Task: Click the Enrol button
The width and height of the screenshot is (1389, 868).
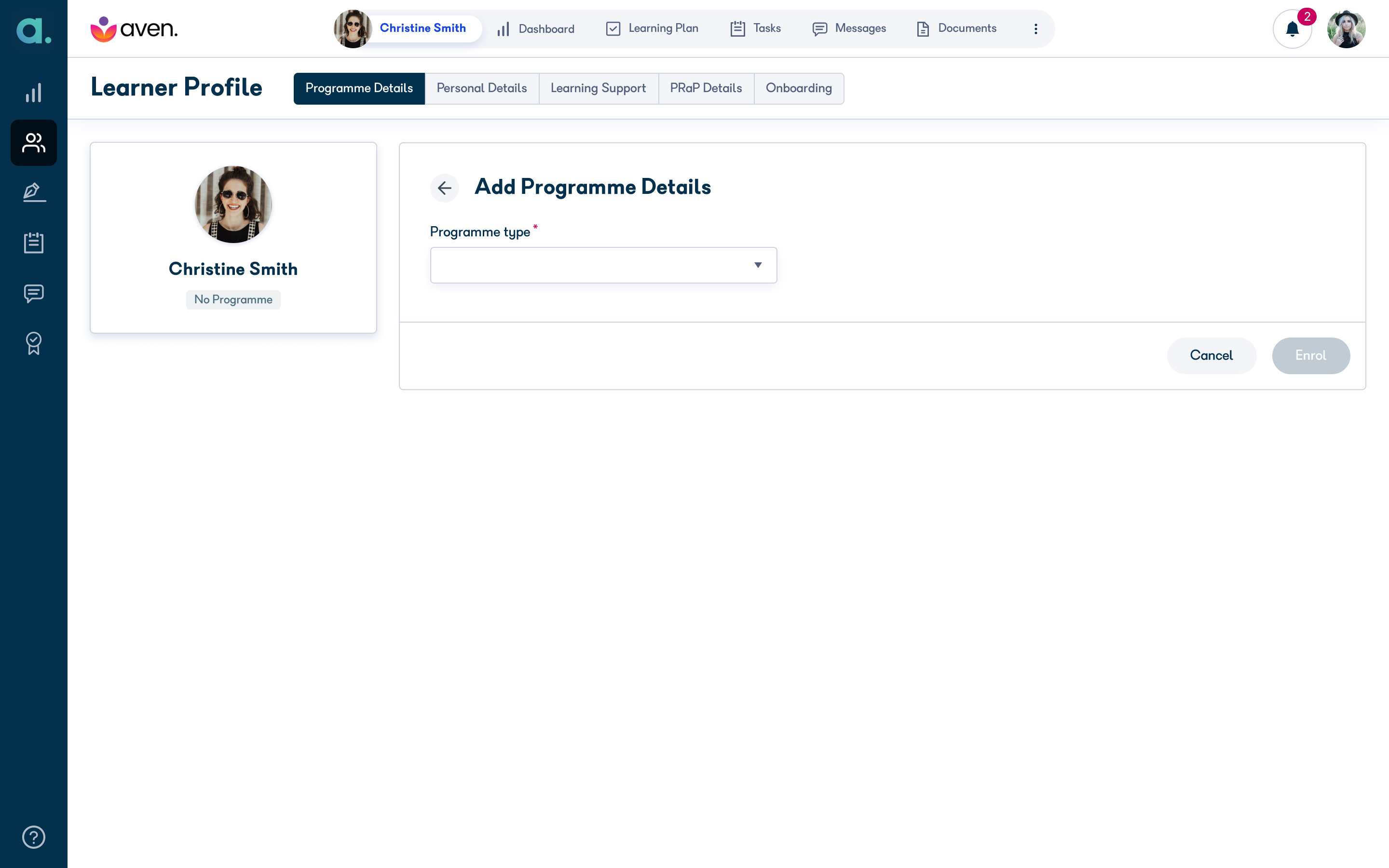Action: click(x=1310, y=355)
